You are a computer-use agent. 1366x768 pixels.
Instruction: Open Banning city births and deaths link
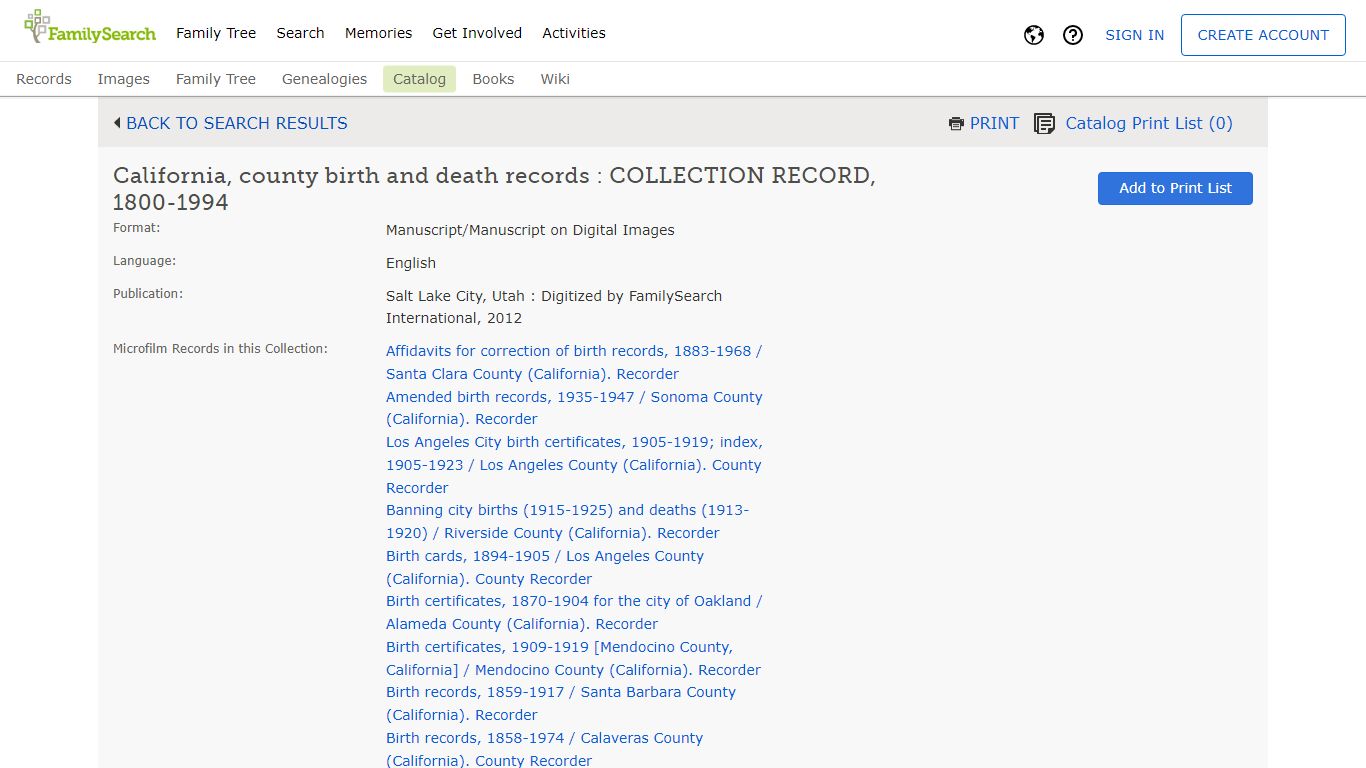(567, 521)
